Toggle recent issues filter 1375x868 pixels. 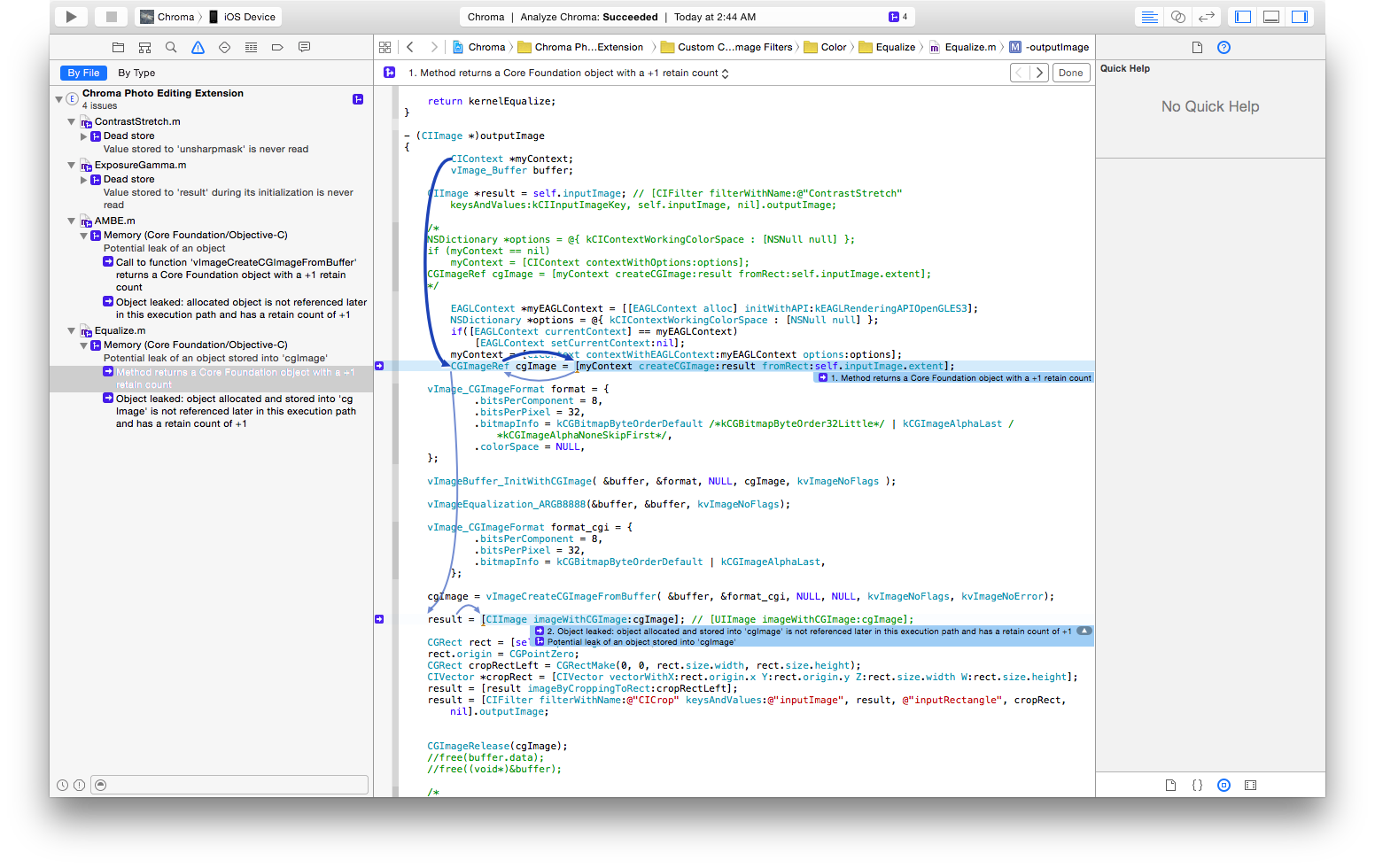coord(62,785)
